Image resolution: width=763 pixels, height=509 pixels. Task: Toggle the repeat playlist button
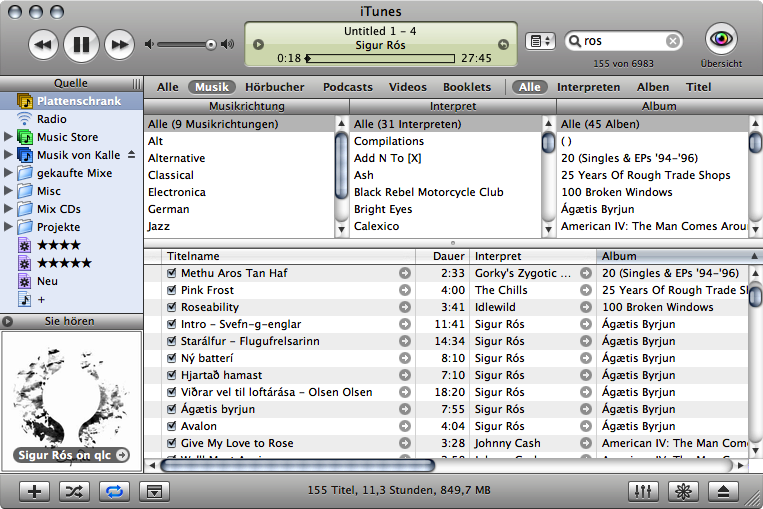tap(113, 491)
